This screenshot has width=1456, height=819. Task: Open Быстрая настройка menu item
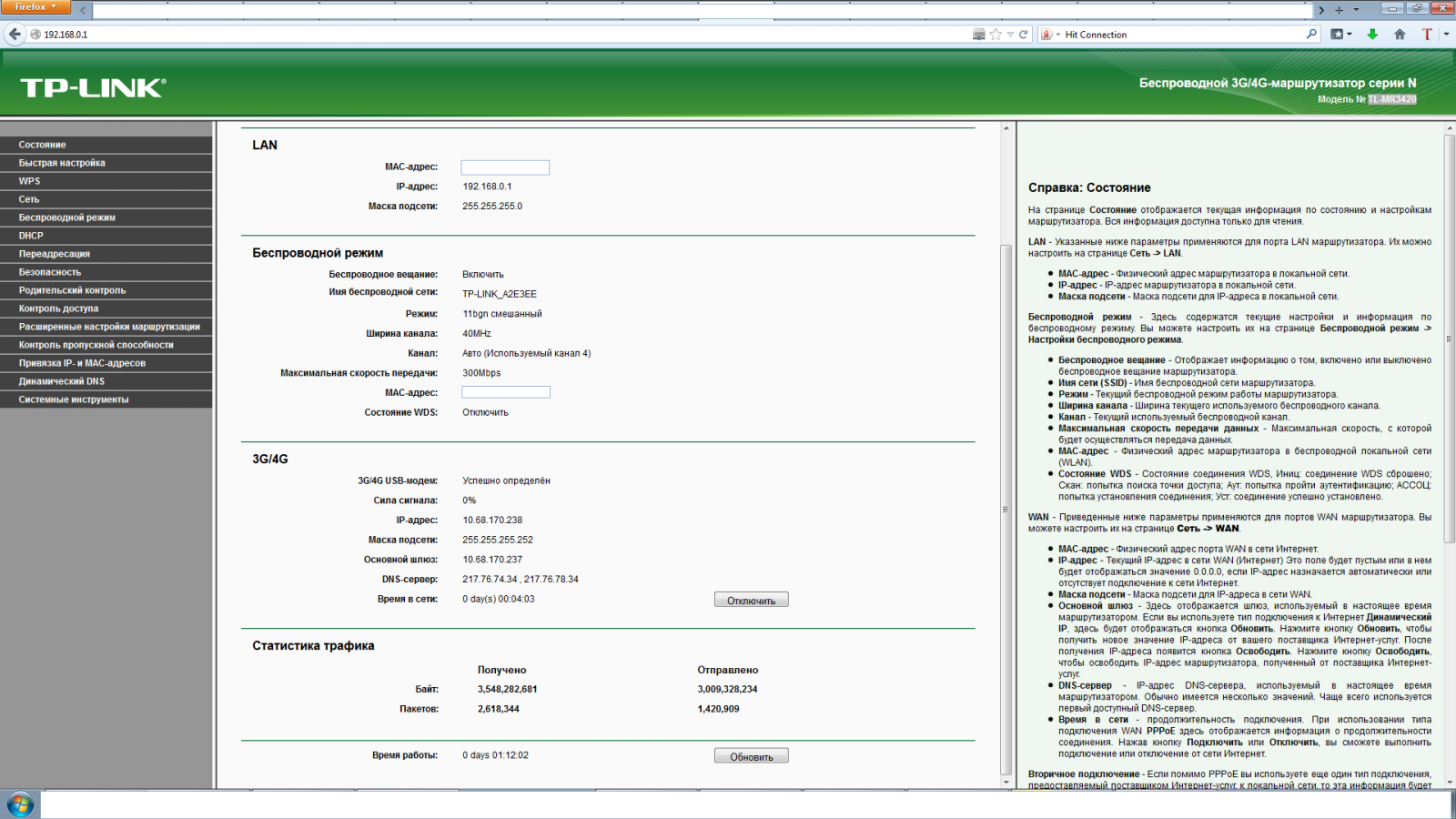tap(106, 163)
